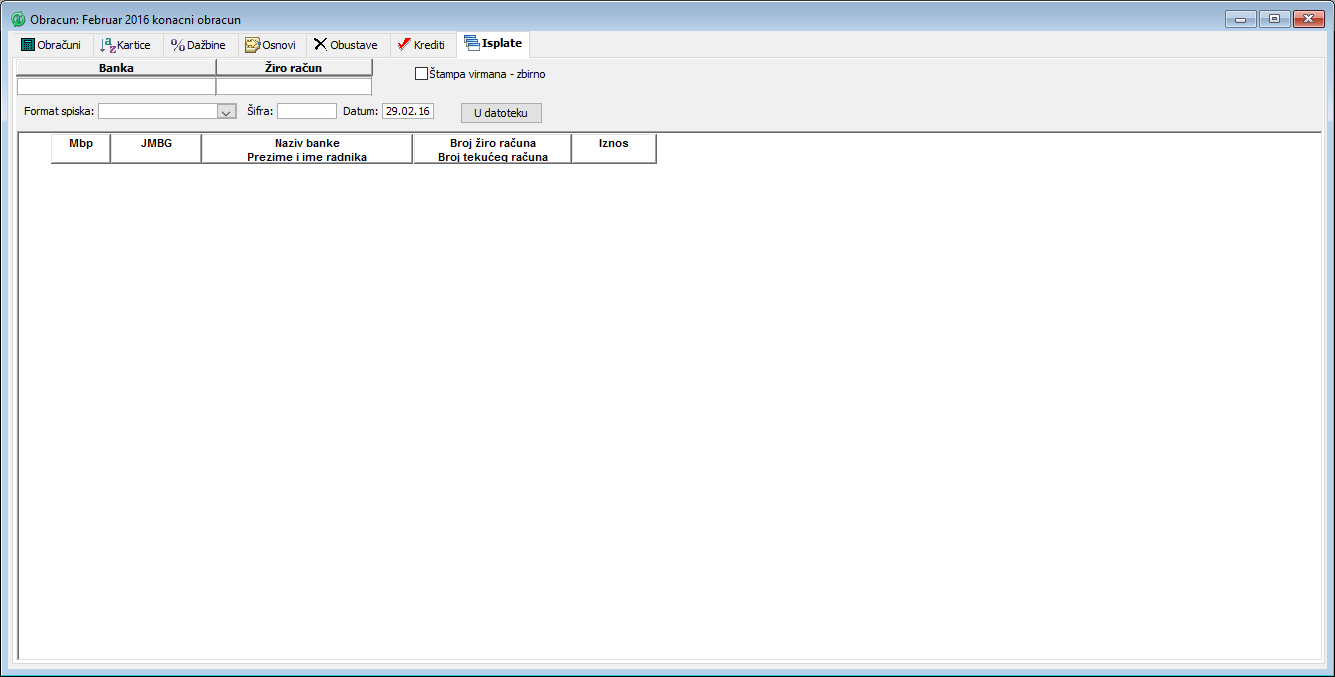The image size is (1335, 677).
Task: Click the Banka column header button
Action: (x=116, y=68)
